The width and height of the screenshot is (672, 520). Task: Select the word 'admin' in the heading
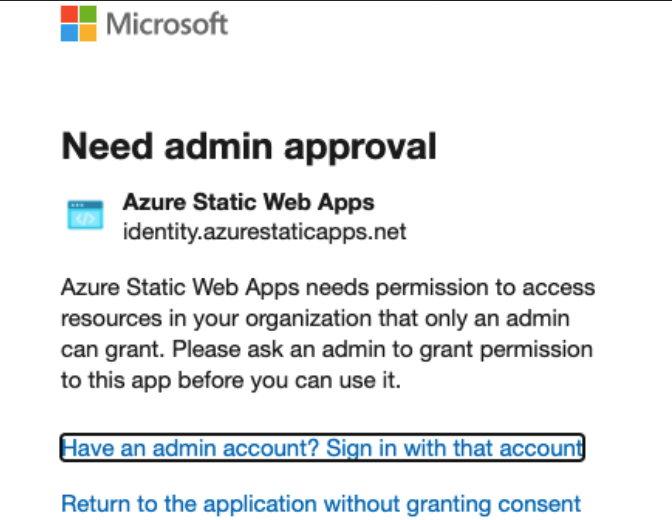click(x=218, y=147)
